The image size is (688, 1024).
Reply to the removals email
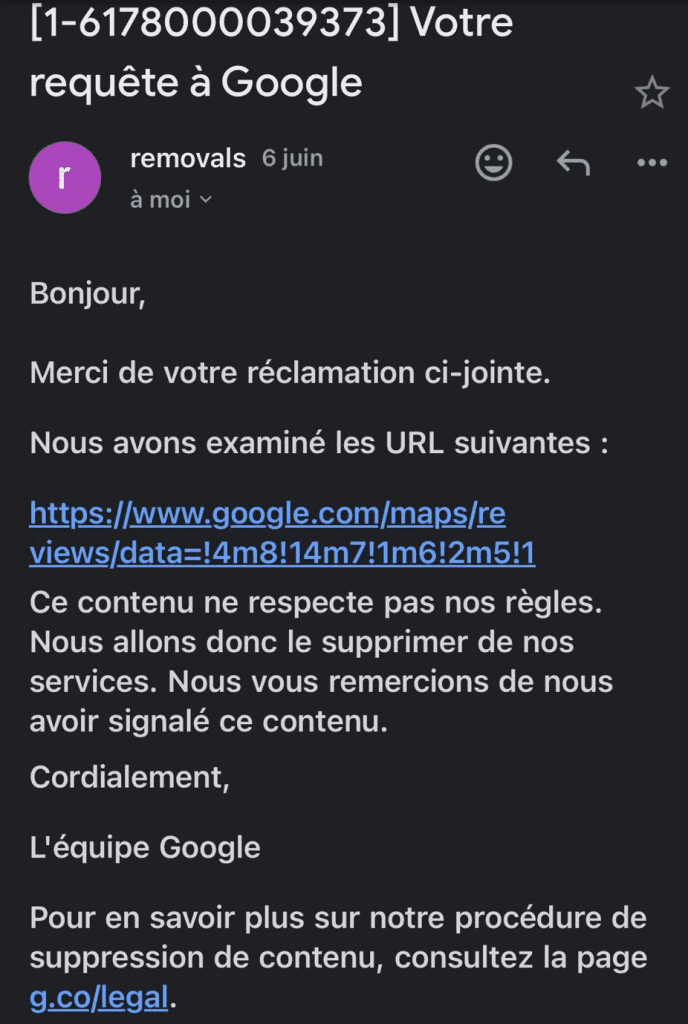[x=573, y=163]
